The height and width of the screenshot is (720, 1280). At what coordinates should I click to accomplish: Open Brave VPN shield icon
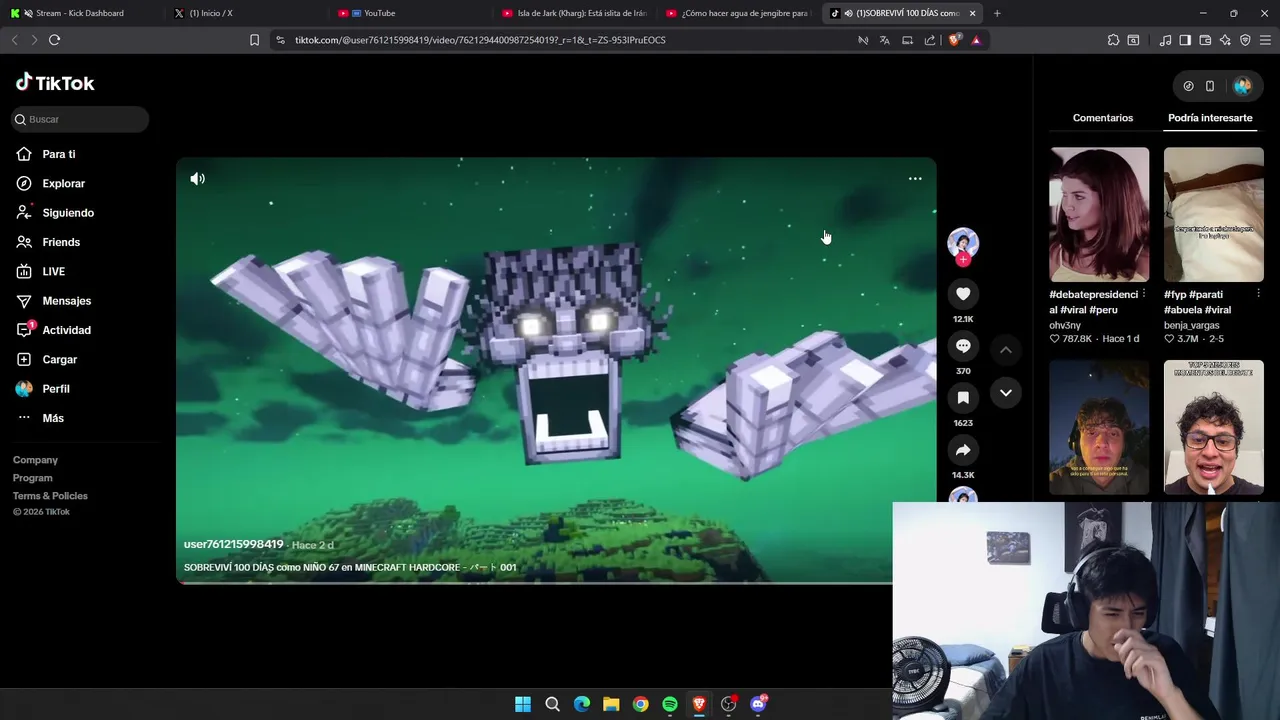point(1245,40)
